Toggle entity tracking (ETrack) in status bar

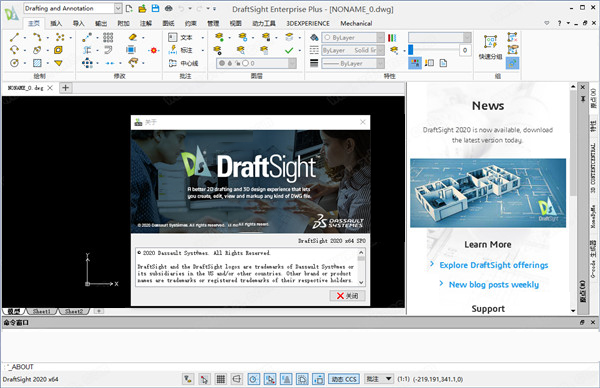(286, 379)
